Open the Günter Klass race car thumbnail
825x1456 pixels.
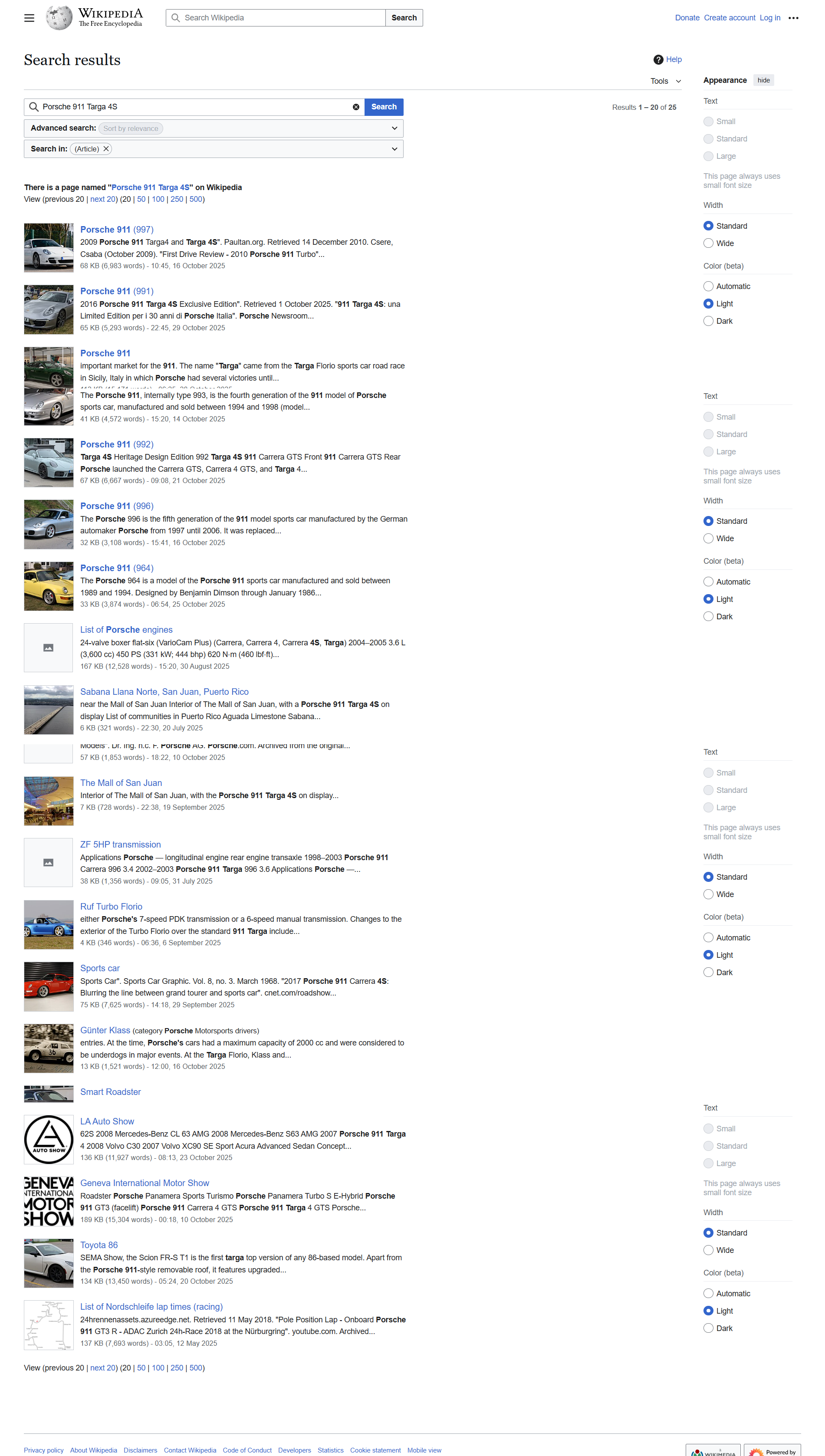(49, 1048)
